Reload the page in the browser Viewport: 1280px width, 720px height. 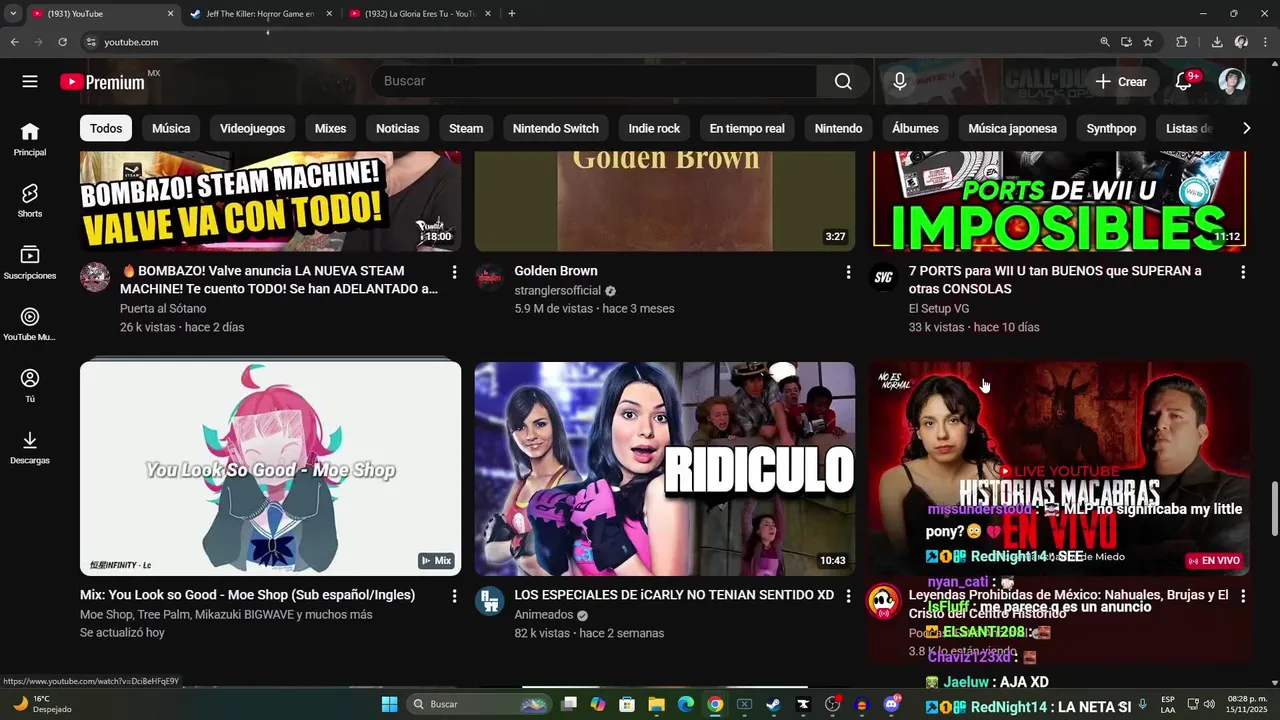click(x=62, y=42)
